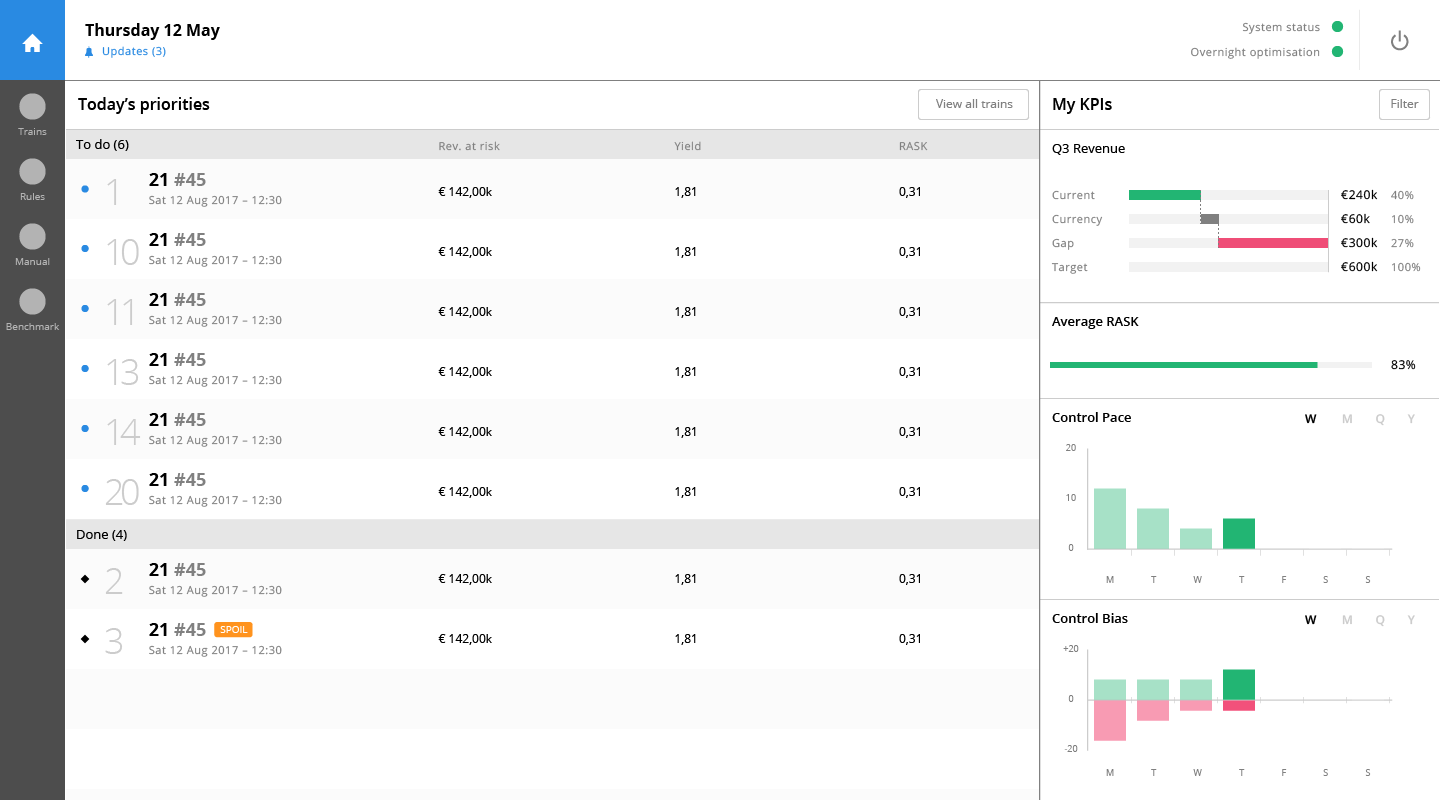Click RASK column header
1440x800 pixels.
913,146
